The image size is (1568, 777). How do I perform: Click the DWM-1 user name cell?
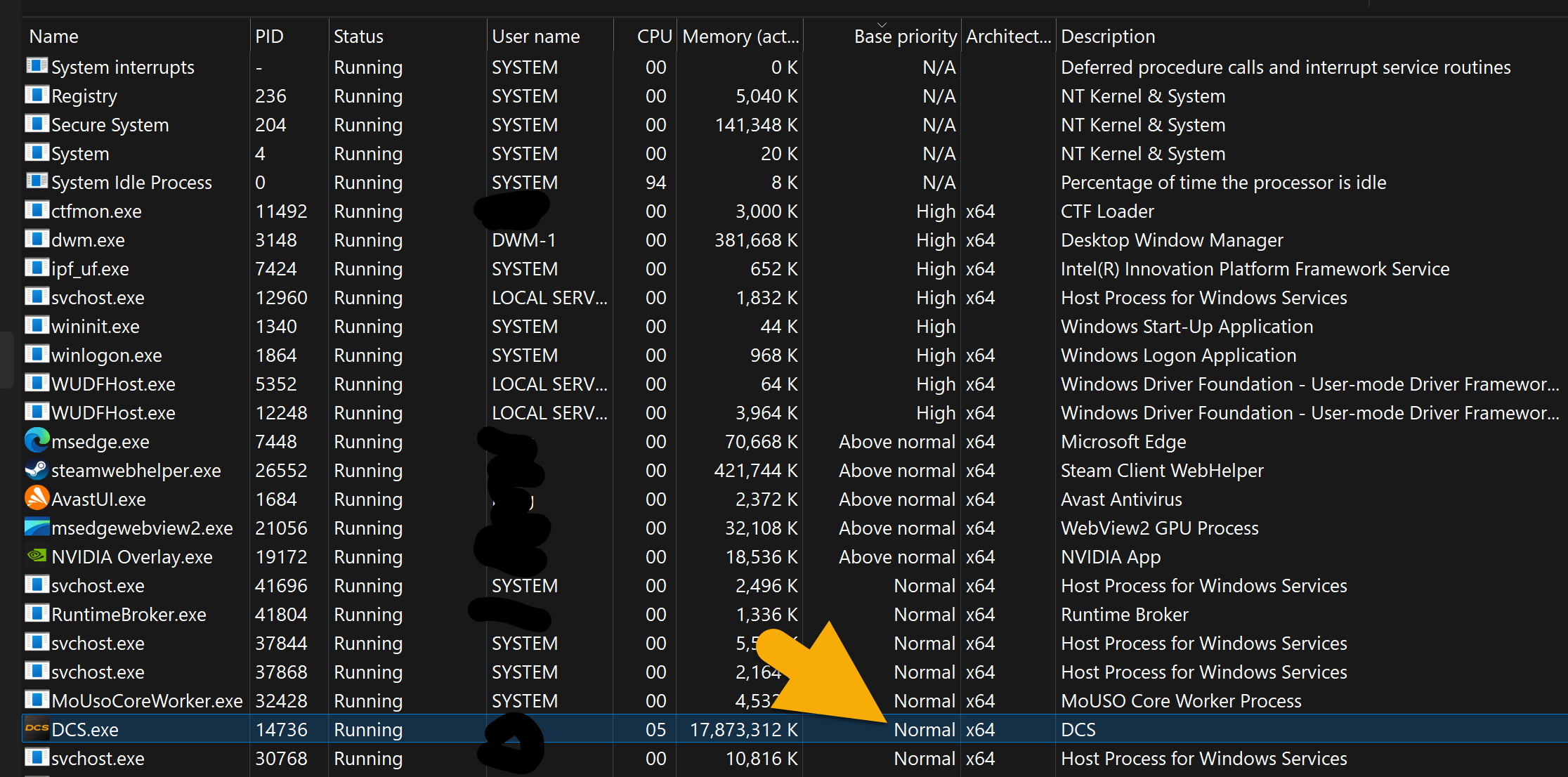click(524, 240)
